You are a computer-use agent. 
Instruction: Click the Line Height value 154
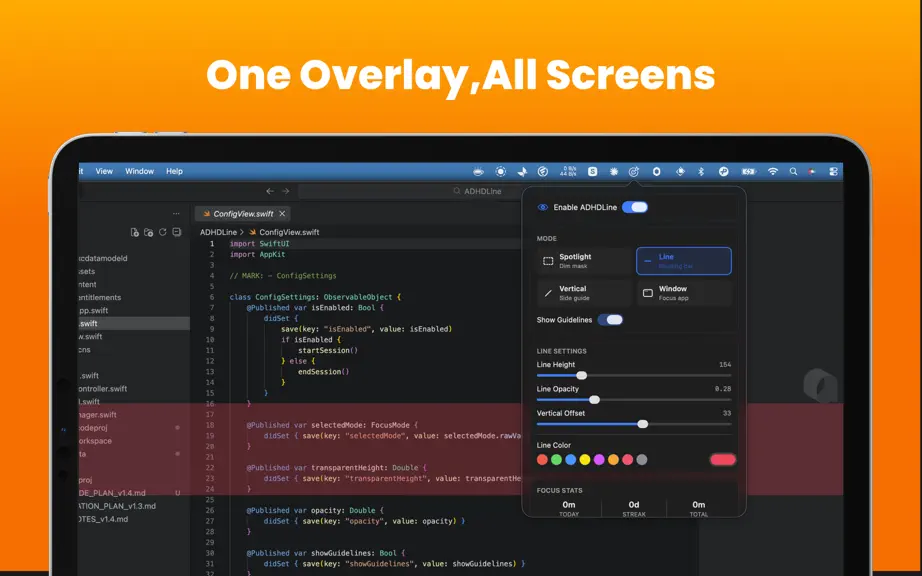tap(725, 364)
